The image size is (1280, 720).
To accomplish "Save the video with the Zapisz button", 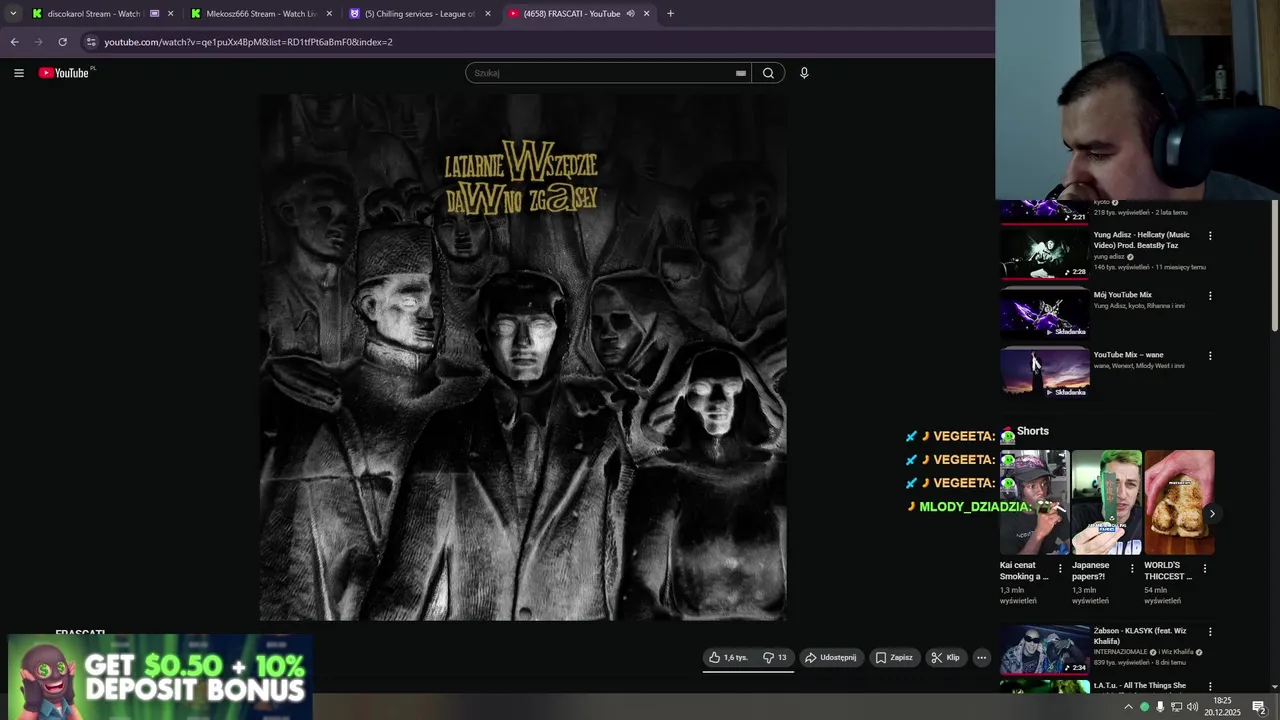I will coord(894,657).
